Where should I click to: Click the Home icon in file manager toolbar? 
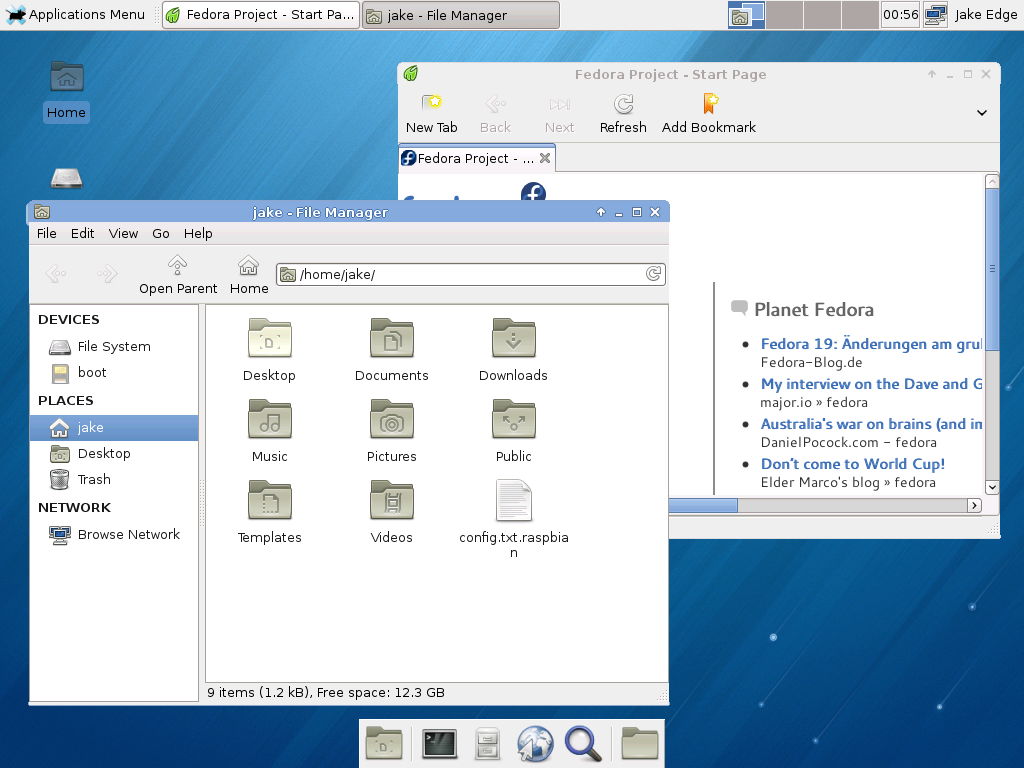click(248, 266)
